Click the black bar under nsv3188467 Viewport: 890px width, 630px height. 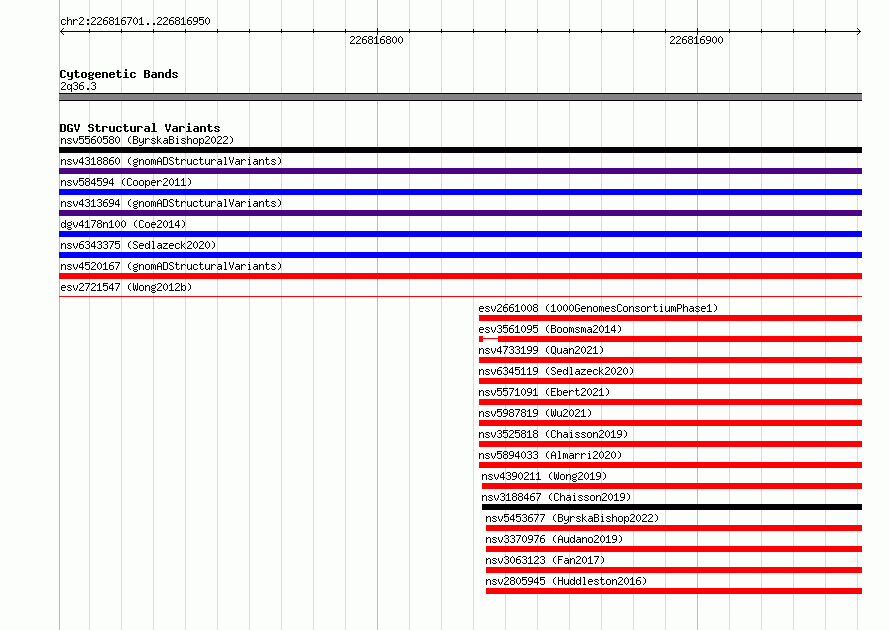point(672,507)
